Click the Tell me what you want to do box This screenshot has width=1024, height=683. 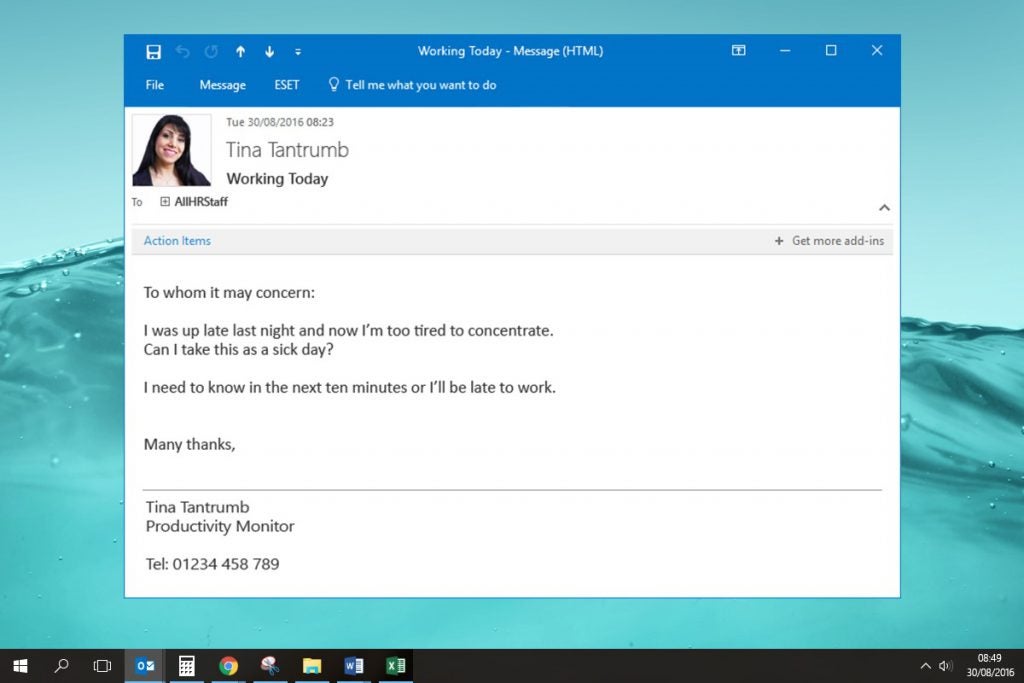(413, 85)
